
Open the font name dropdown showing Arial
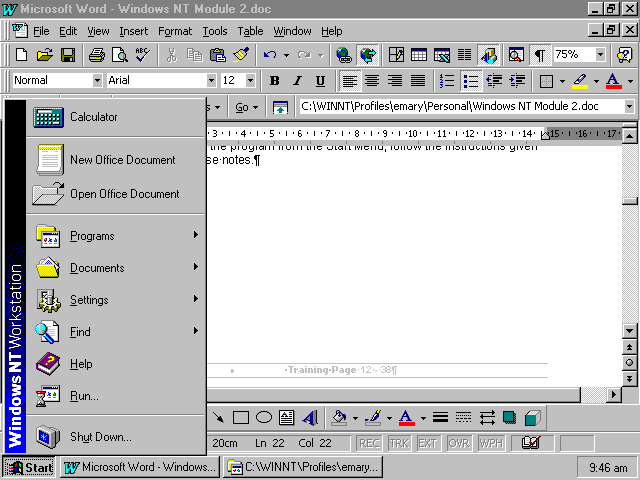[211, 81]
